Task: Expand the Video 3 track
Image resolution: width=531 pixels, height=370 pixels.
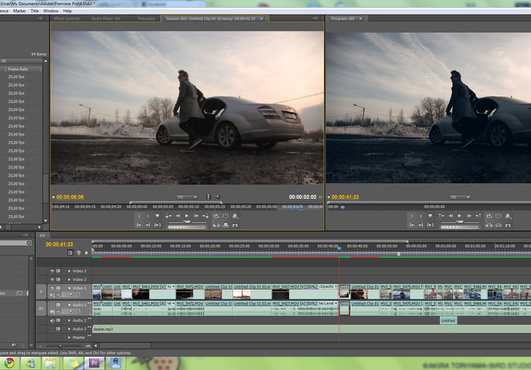Action: tap(69, 271)
